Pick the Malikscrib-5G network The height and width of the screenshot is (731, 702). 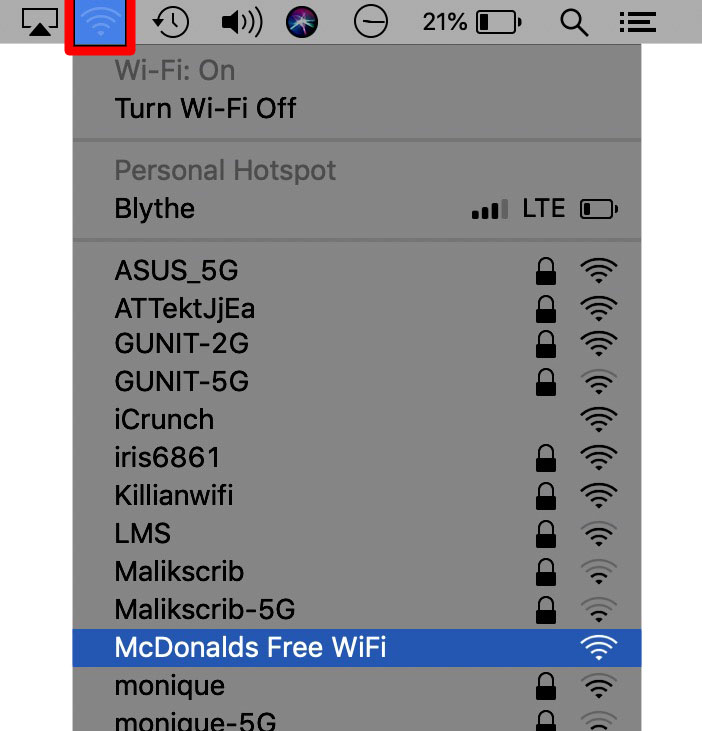tap(357, 609)
